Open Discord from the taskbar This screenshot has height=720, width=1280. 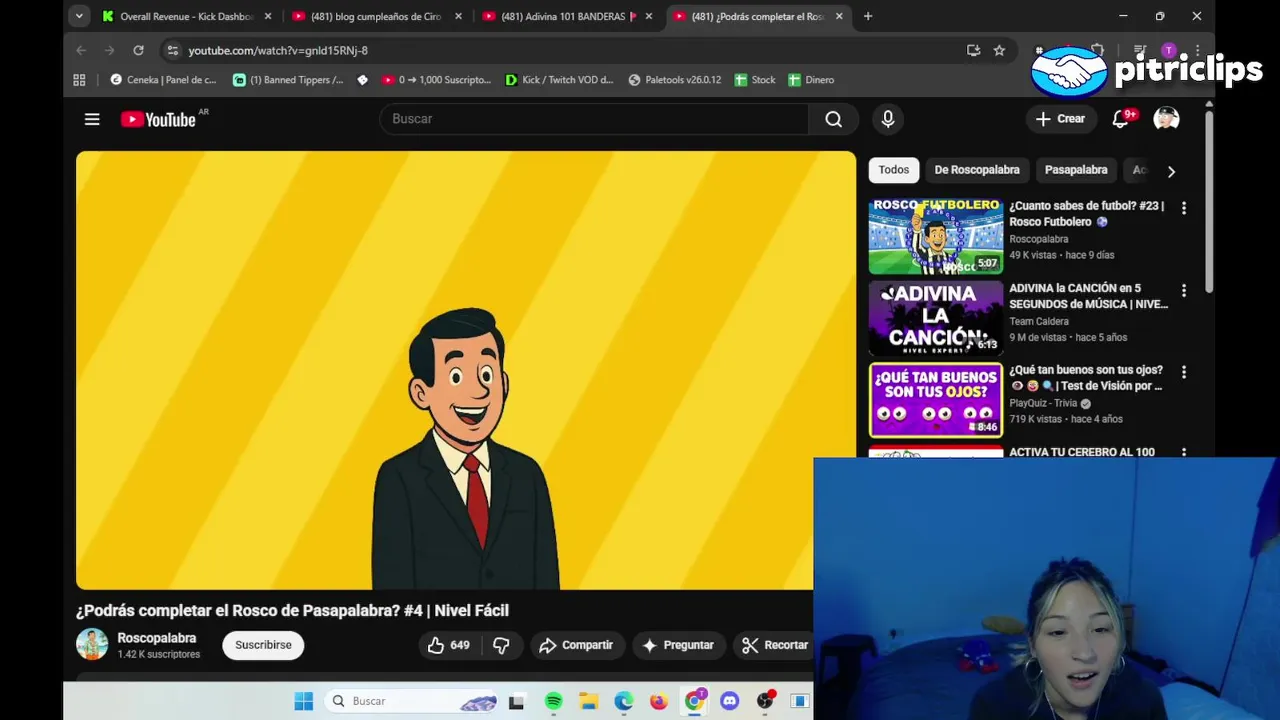pos(730,701)
